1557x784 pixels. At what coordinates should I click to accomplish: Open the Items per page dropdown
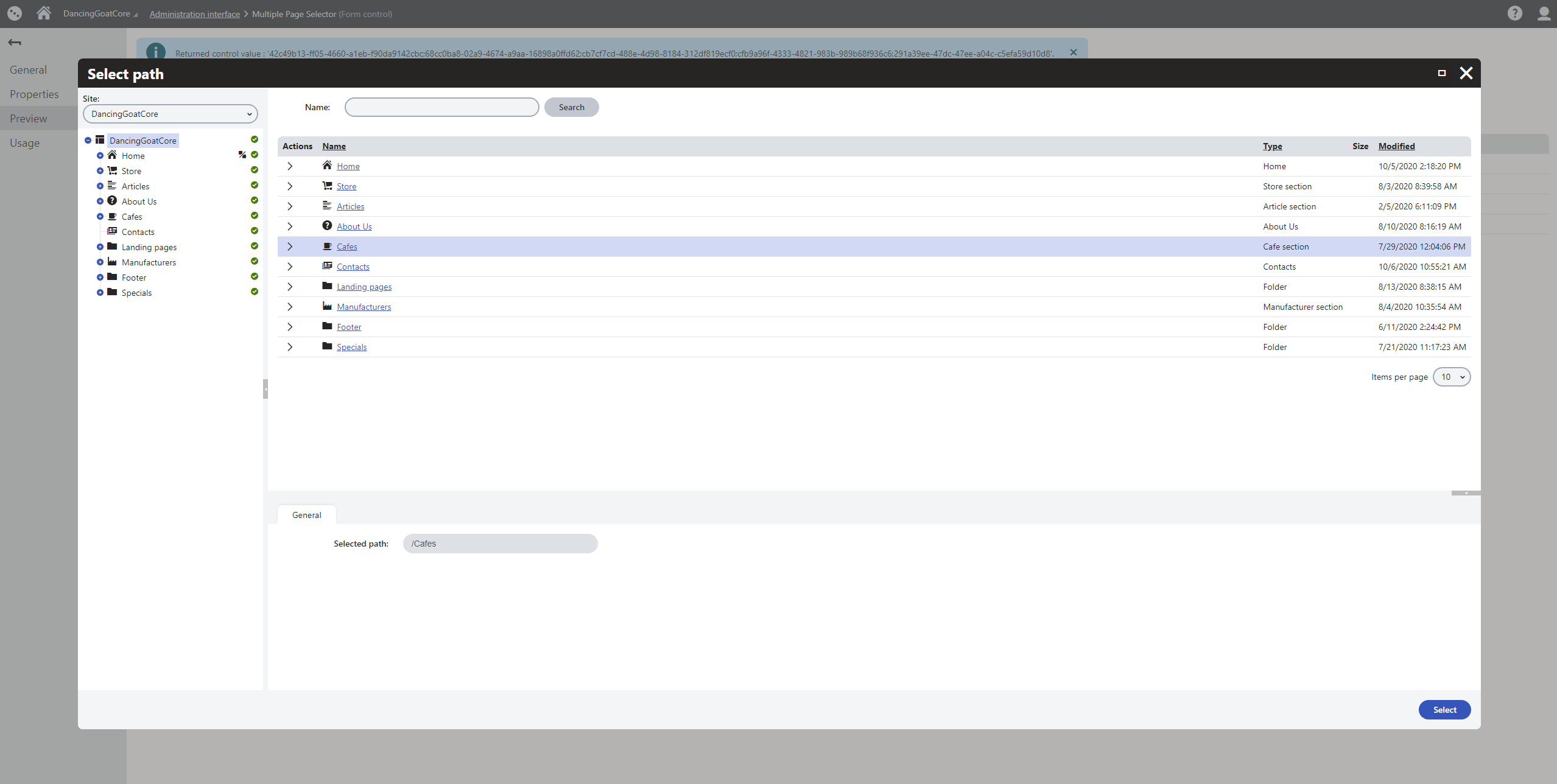click(x=1452, y=377)
